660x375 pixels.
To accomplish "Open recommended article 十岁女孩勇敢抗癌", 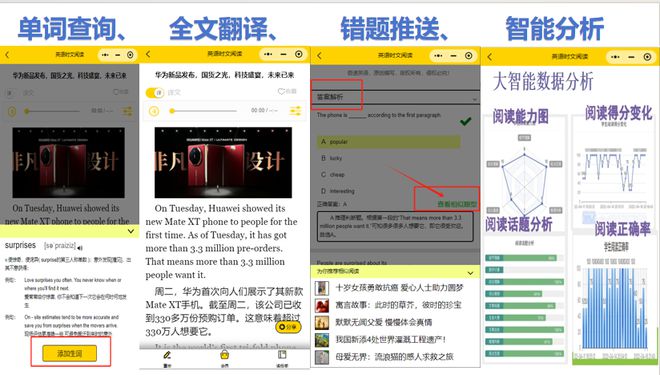I will pyautogui.click(x=399, y=288).
